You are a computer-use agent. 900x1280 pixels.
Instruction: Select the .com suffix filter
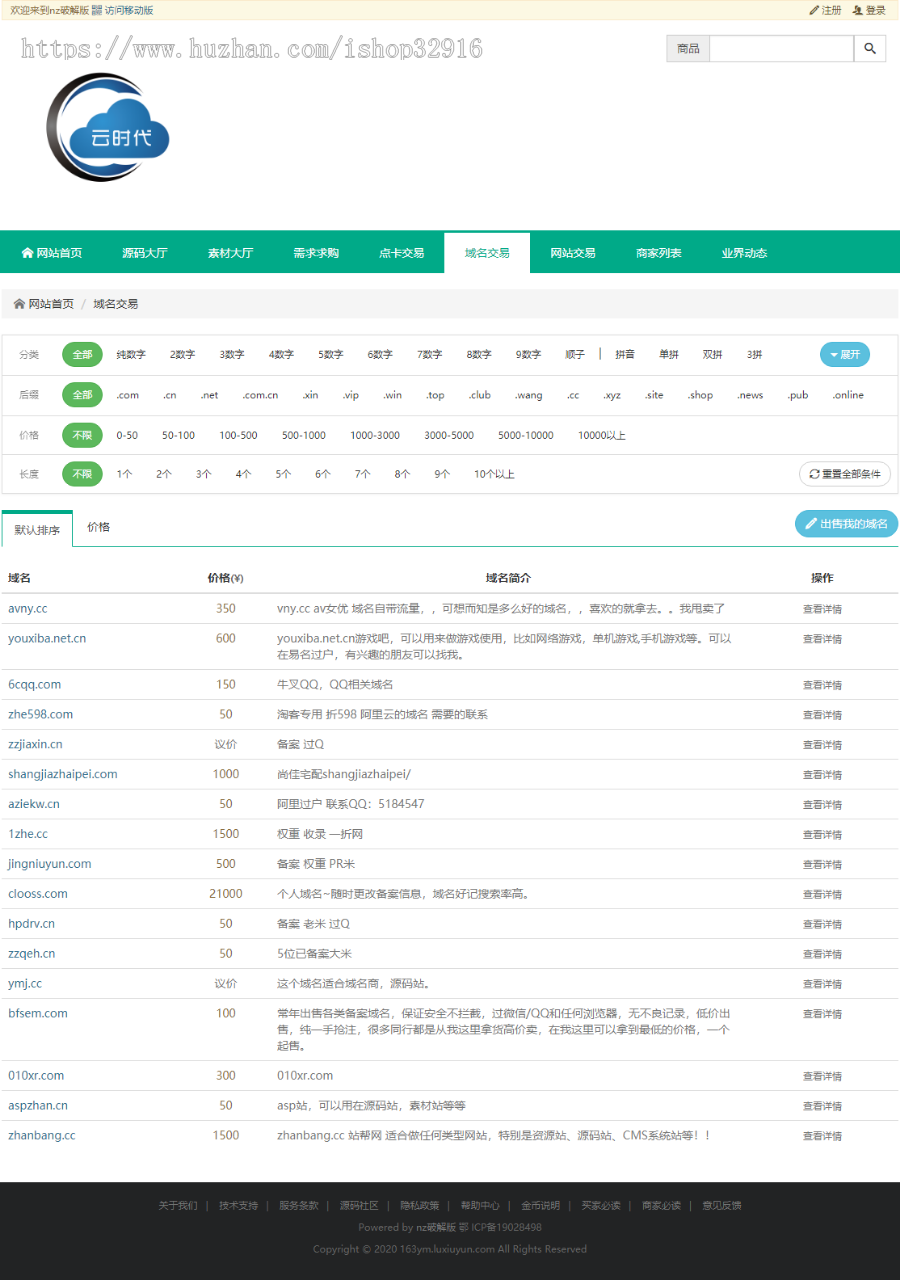[x=127, y=394]
